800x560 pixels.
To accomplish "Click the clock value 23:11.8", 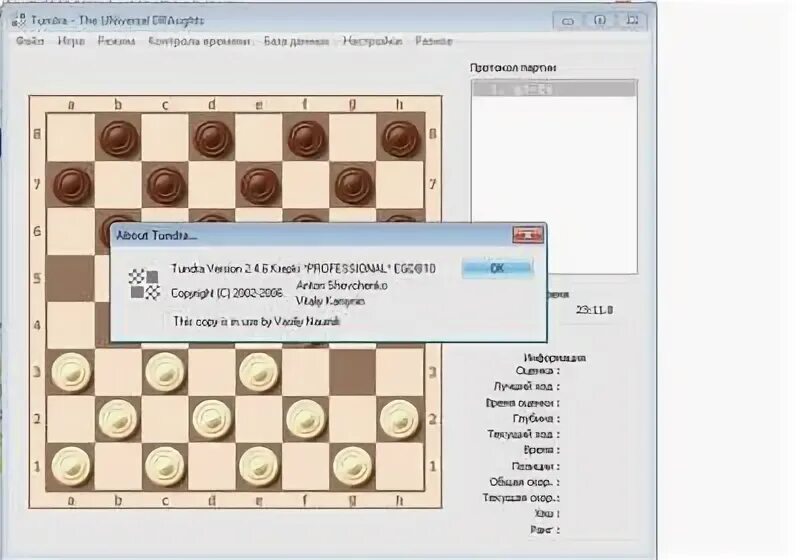I will tap(594, 310).
